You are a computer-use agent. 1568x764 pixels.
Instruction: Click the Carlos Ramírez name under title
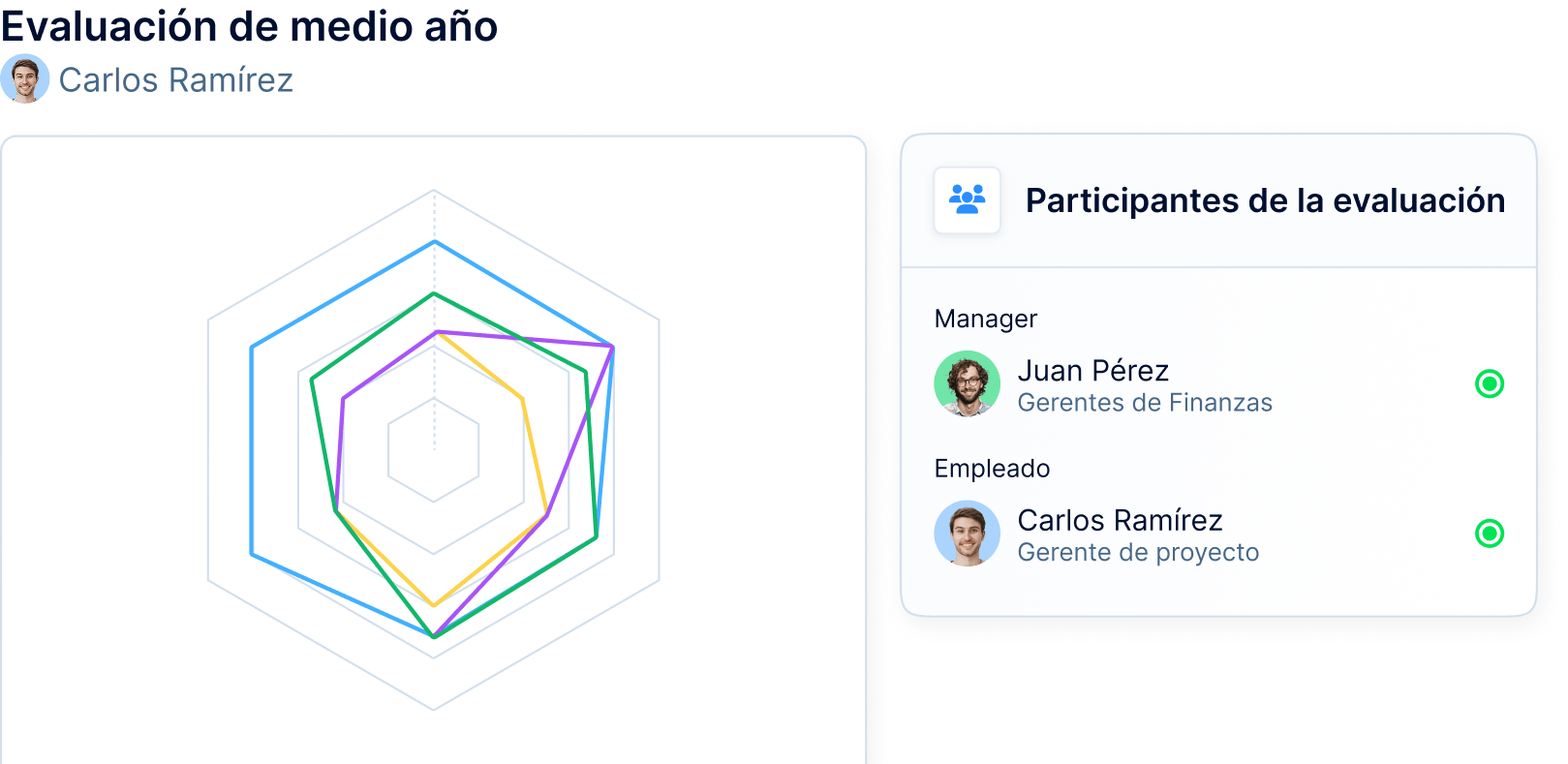[x=175, y=80]
